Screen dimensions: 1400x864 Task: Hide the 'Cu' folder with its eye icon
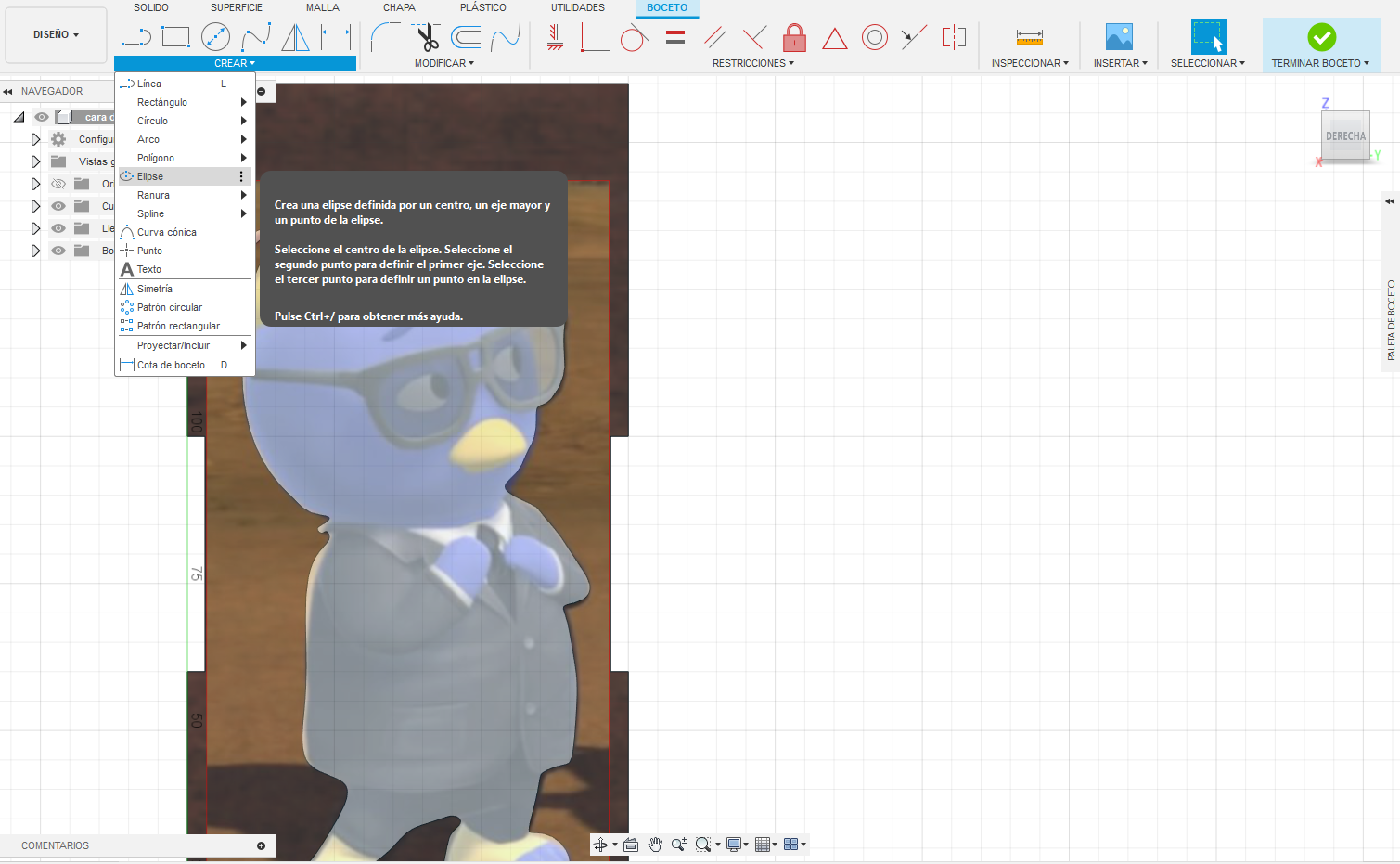click(x=58, y=206)
